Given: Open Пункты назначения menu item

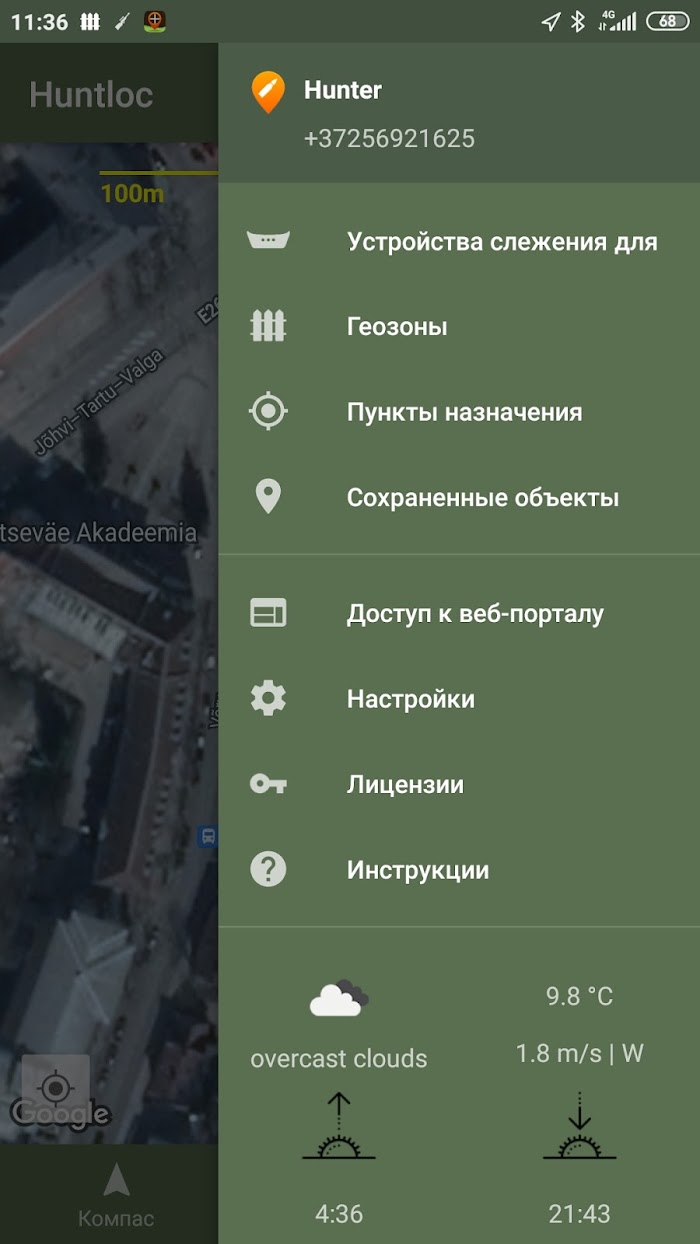Looking at the screenshot, I should 459,412.
